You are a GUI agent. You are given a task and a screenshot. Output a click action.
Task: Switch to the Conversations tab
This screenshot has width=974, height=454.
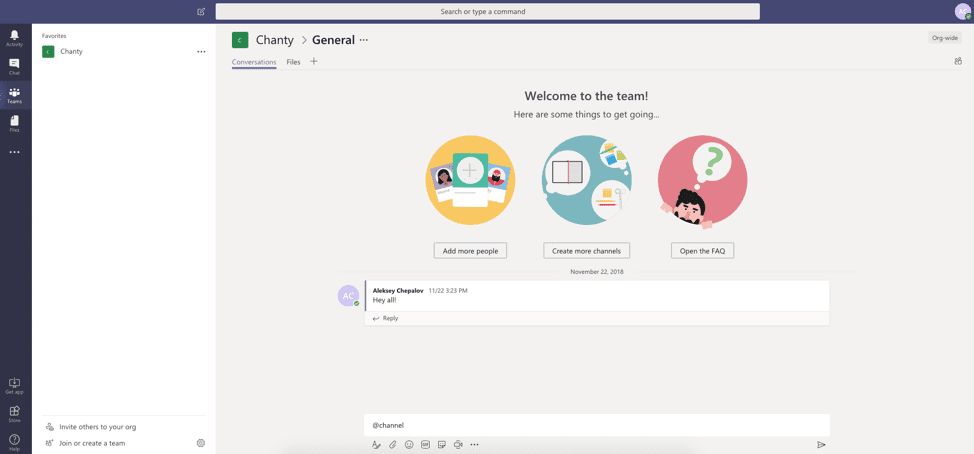coord(254,62)
